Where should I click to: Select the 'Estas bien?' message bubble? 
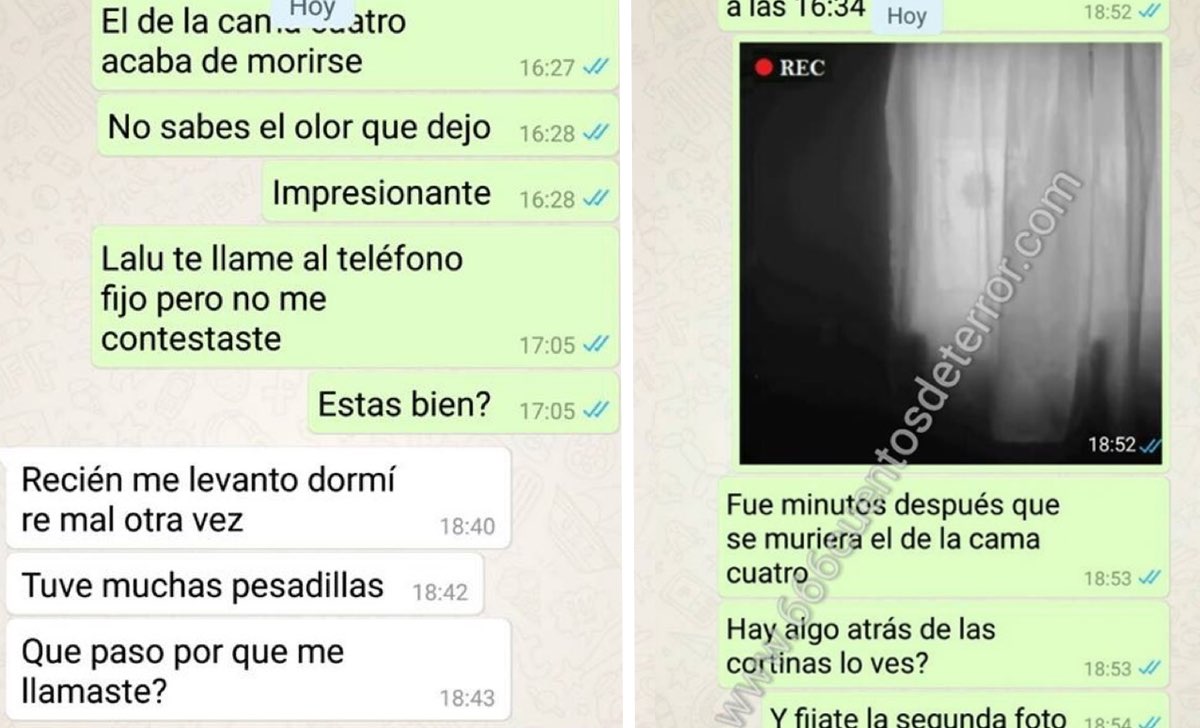point(463,404)
